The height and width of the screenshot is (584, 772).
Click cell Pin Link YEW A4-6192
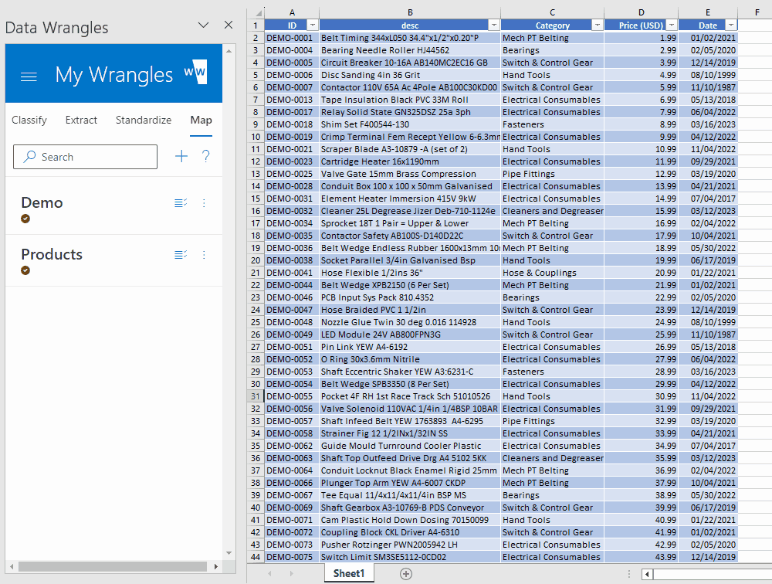[410, 347]
